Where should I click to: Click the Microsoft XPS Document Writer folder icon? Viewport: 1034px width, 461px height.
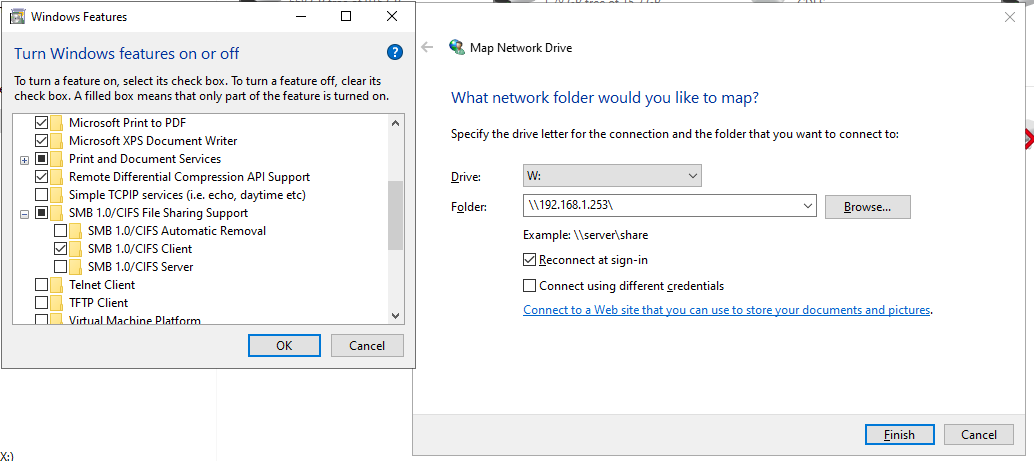point(58,141)
